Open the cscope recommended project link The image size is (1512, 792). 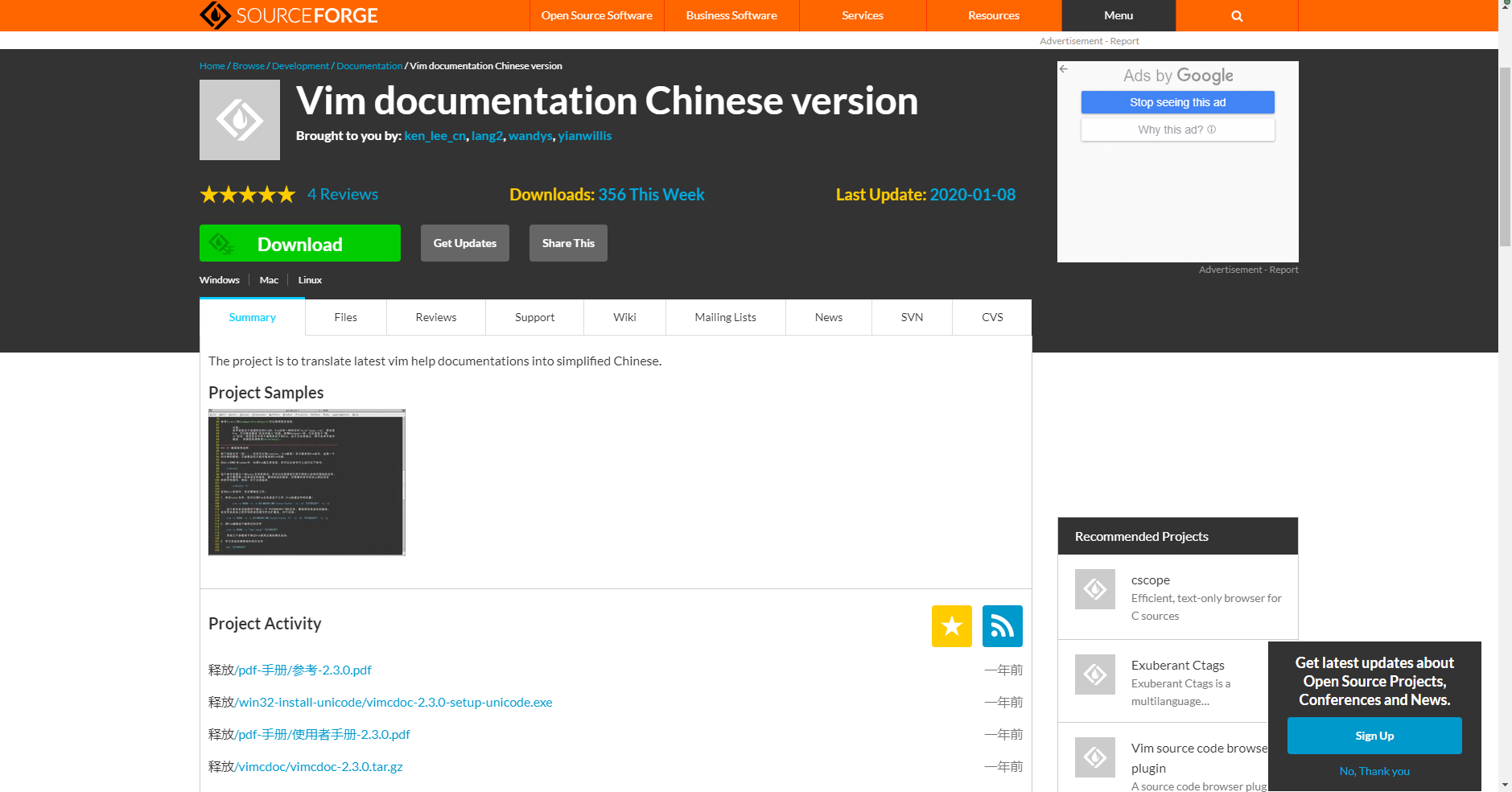click(x=1151, y=580)
